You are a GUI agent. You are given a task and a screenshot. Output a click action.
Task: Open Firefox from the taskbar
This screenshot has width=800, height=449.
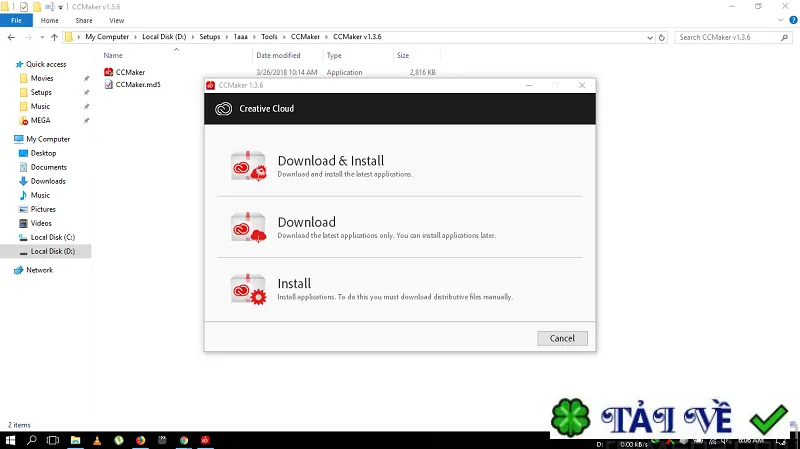point(140,440)
